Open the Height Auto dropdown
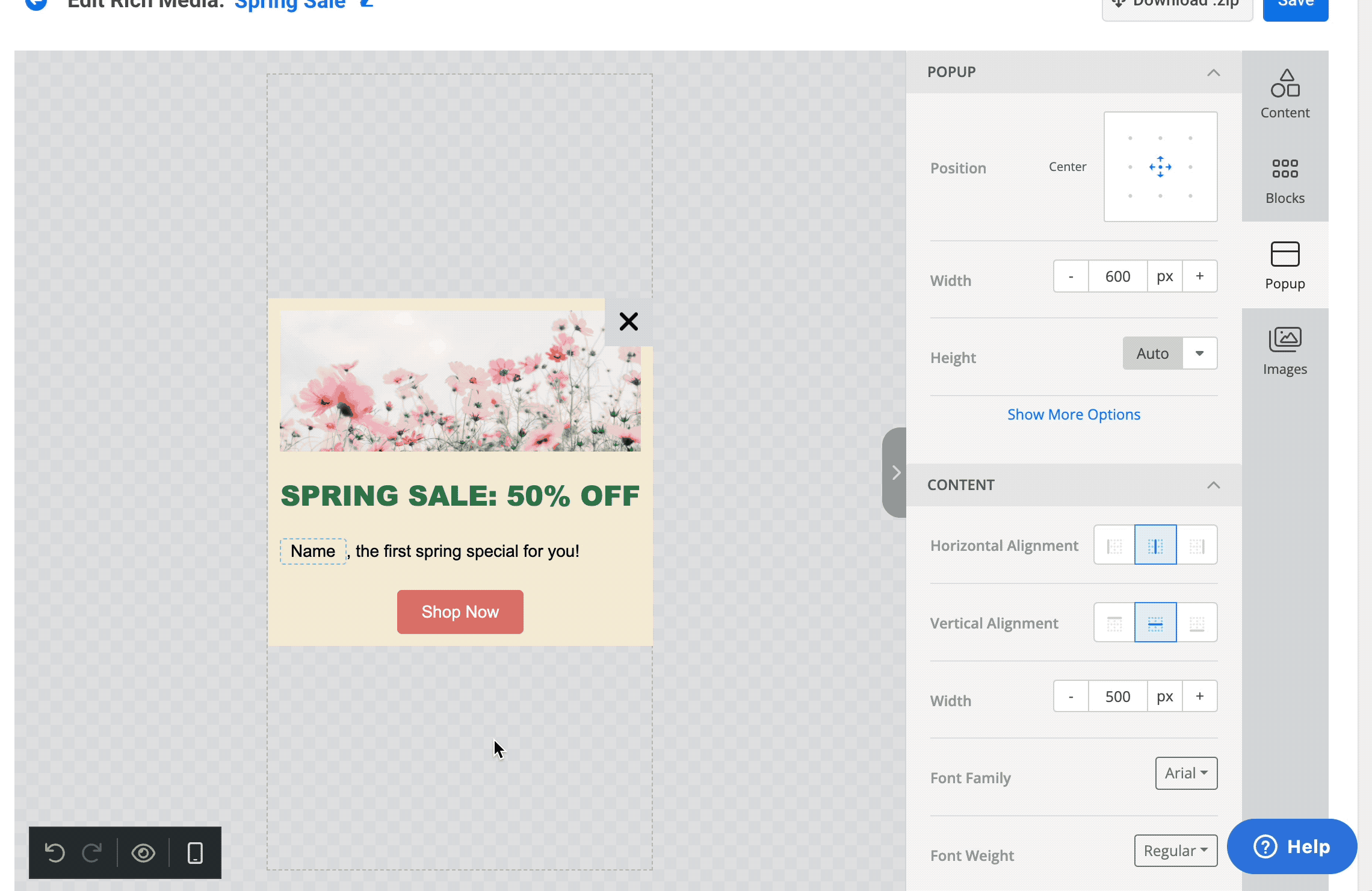The height and width of the screenshot is (891, 1372). [1199, 353]
